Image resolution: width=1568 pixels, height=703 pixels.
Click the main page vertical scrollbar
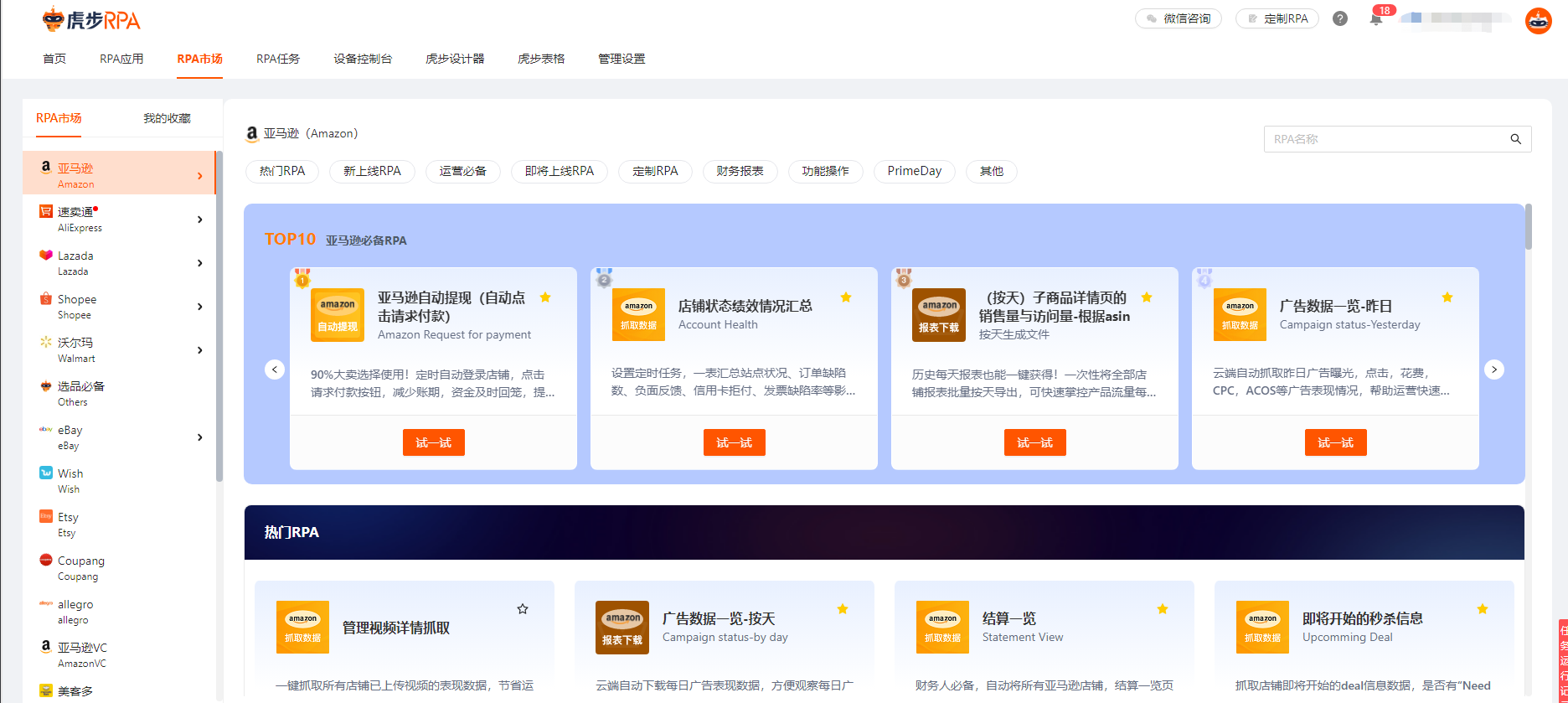click(1529, 226)
